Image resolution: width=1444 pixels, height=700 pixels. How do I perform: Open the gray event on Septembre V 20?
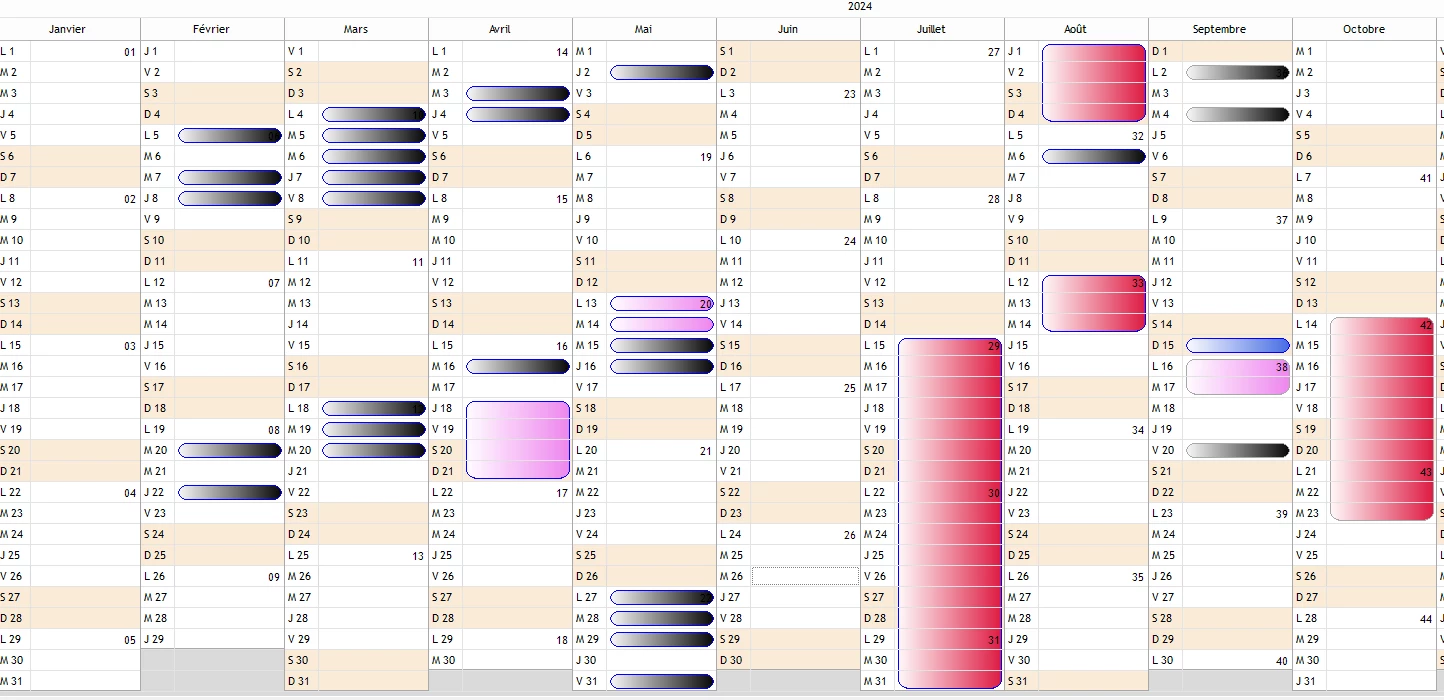(x=1238, y=450)
